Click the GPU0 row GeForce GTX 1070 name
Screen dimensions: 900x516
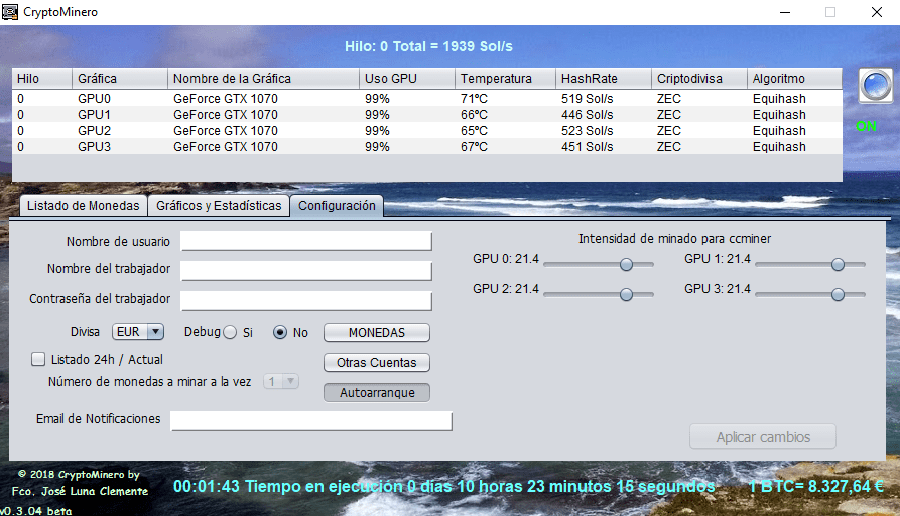pos(263,99)
